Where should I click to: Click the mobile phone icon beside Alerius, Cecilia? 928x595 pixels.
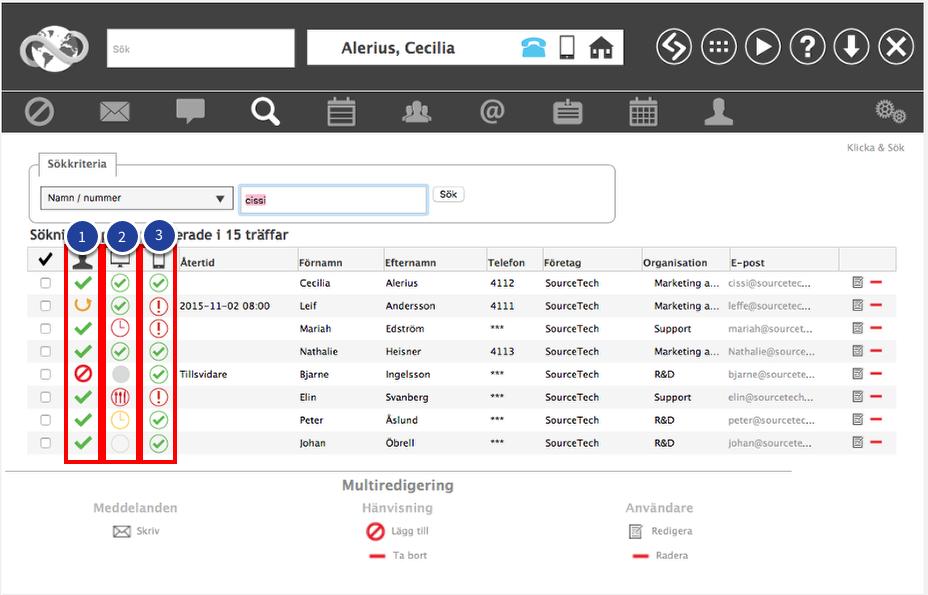click(x=567, y=47)
